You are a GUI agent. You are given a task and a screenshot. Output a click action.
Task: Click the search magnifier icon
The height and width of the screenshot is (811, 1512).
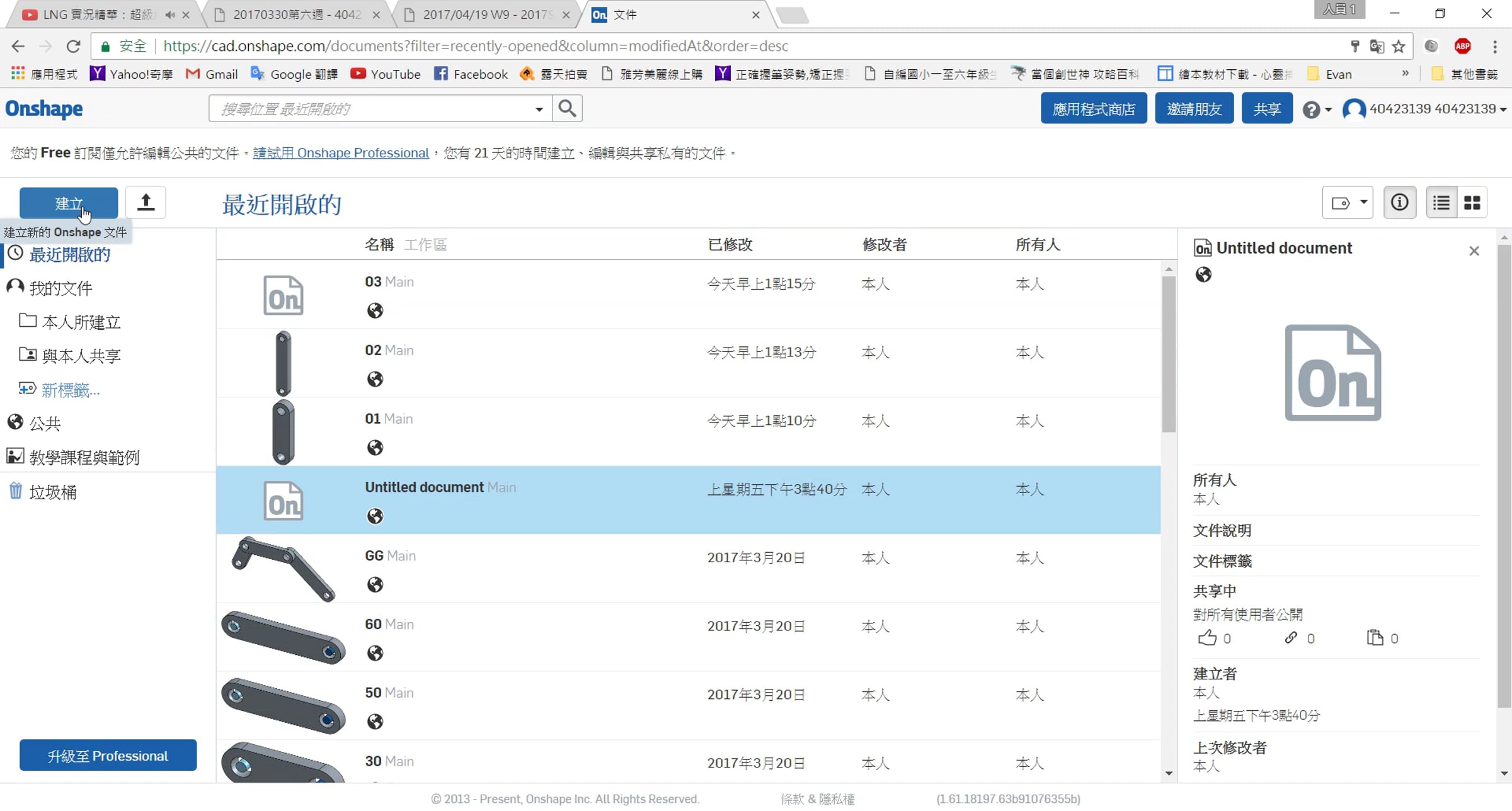pyautogui.click(x=567, y=108)
